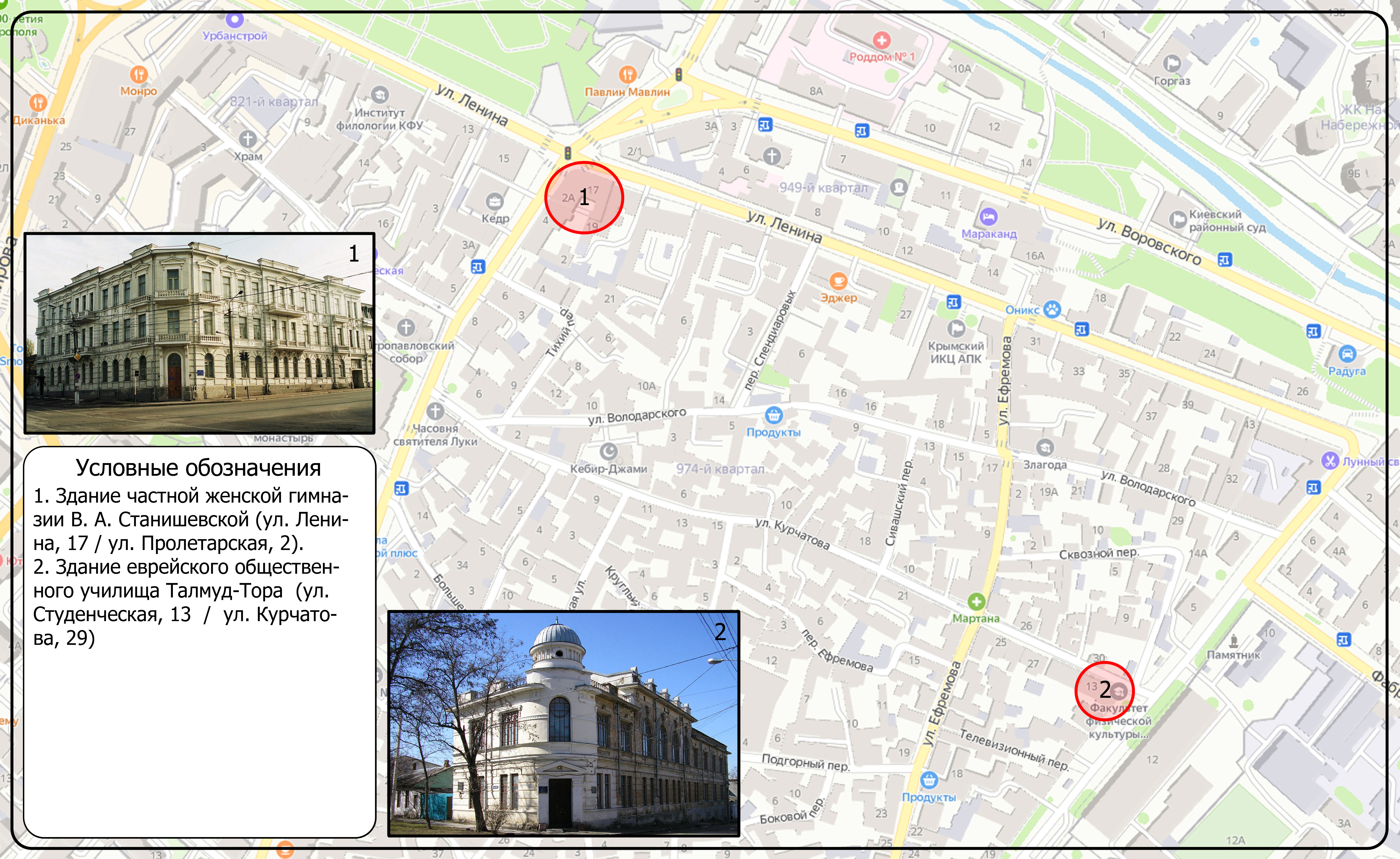The width and height of the screenshot is (1400, 859).
Task: Click the Диканька restaurant marker
Action: [38, 103]
